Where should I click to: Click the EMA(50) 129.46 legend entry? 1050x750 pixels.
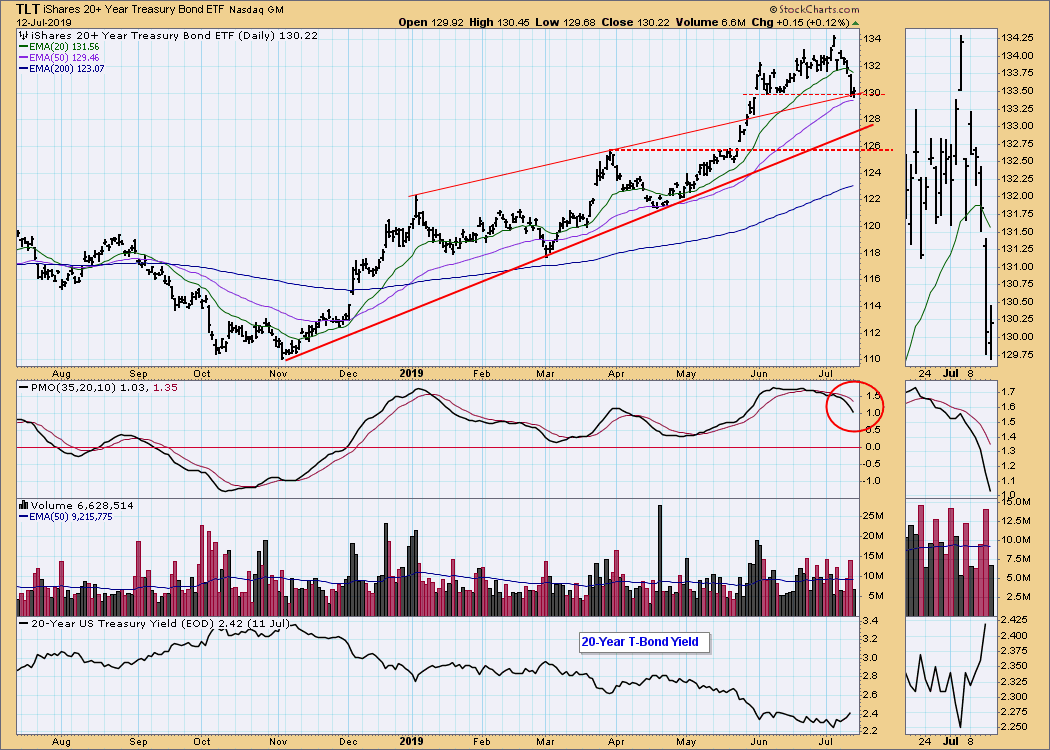click(59, 58)
